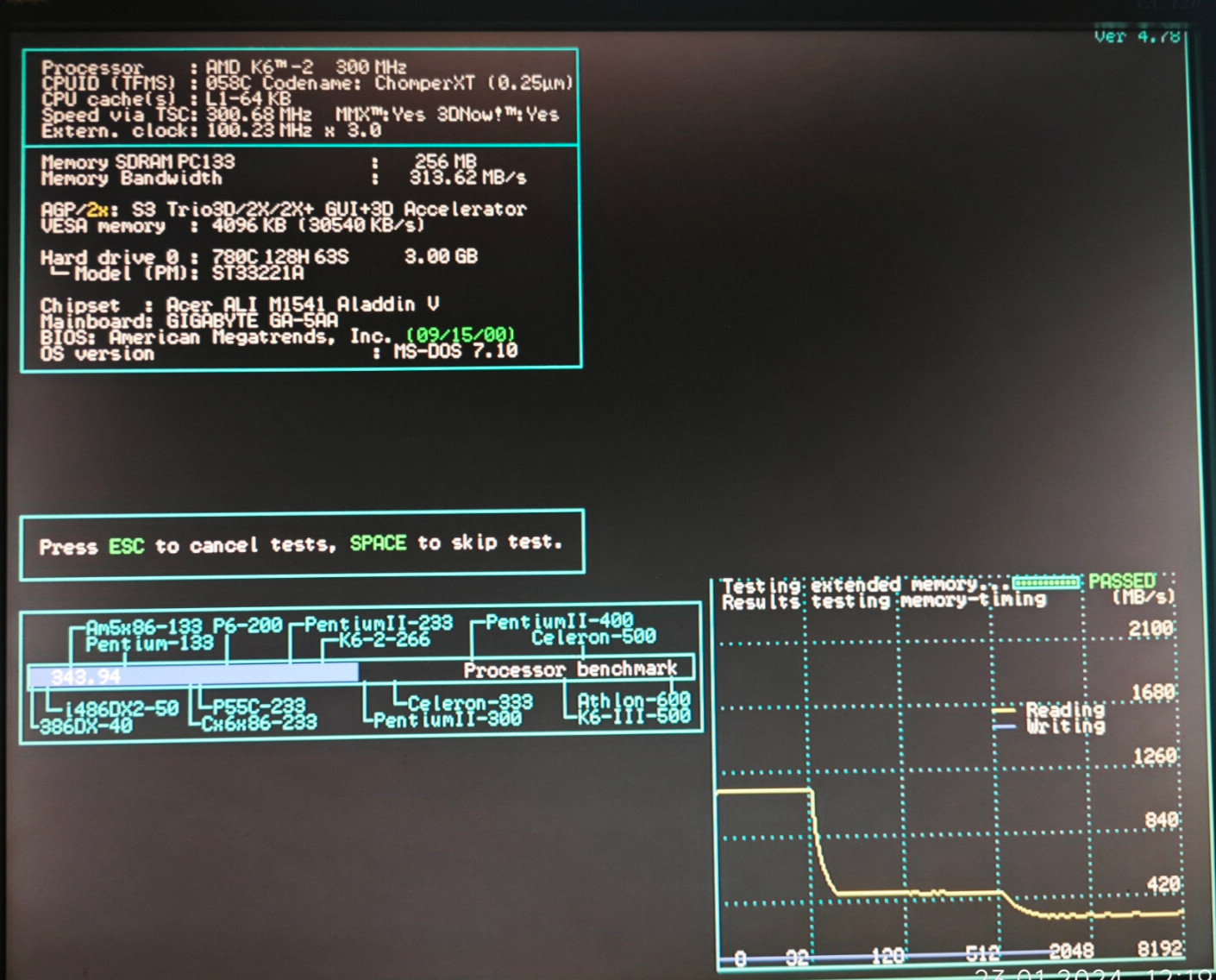The image size is (1216, 980).
Task: Click the green "SPACE" key hint
Action: coord(378,543)
